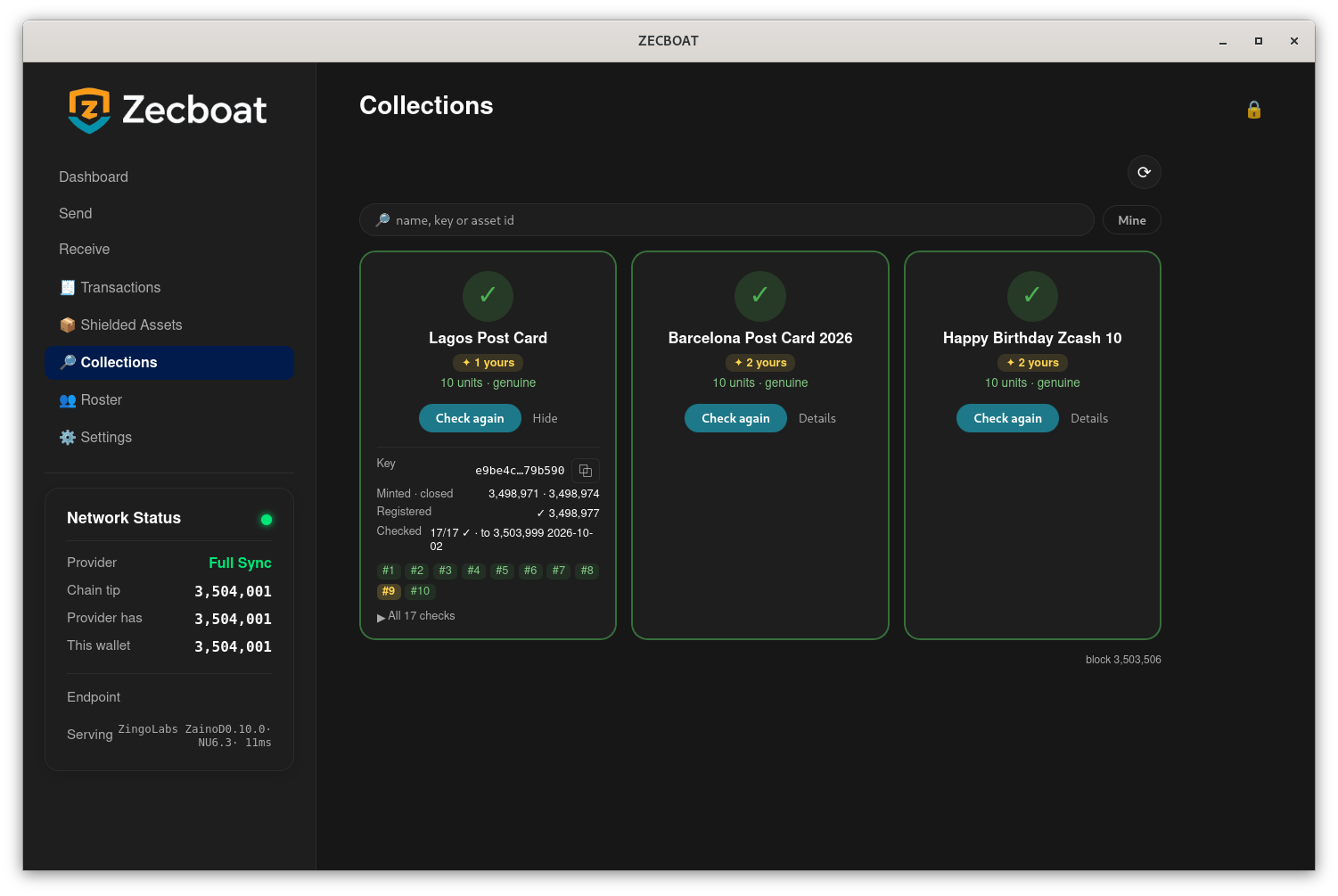
Task: Click the green network status indicator dot
Action: tap(266, 520)
